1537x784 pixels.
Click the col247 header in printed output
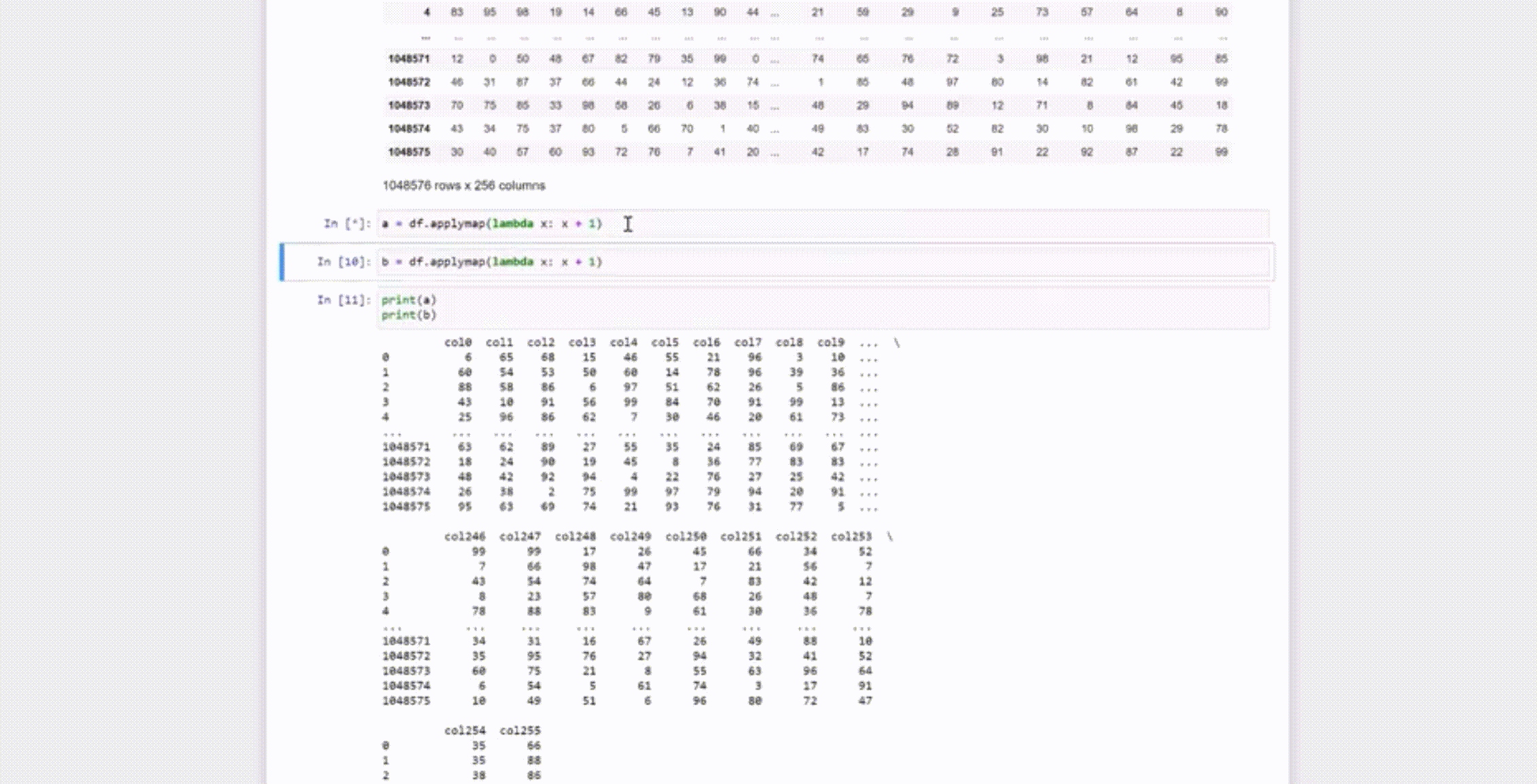[x=520, y=537]
